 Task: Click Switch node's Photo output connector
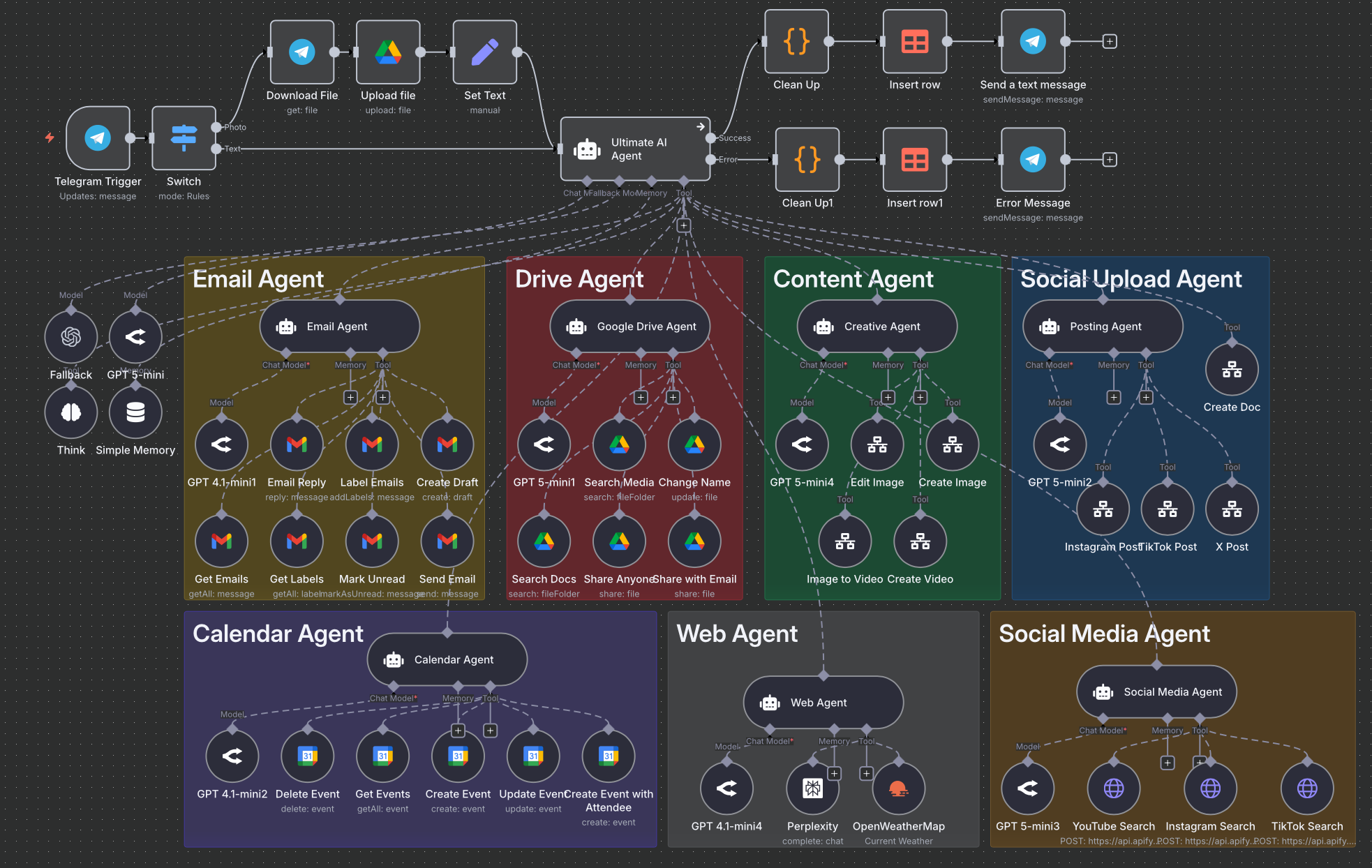click(216, 128)
